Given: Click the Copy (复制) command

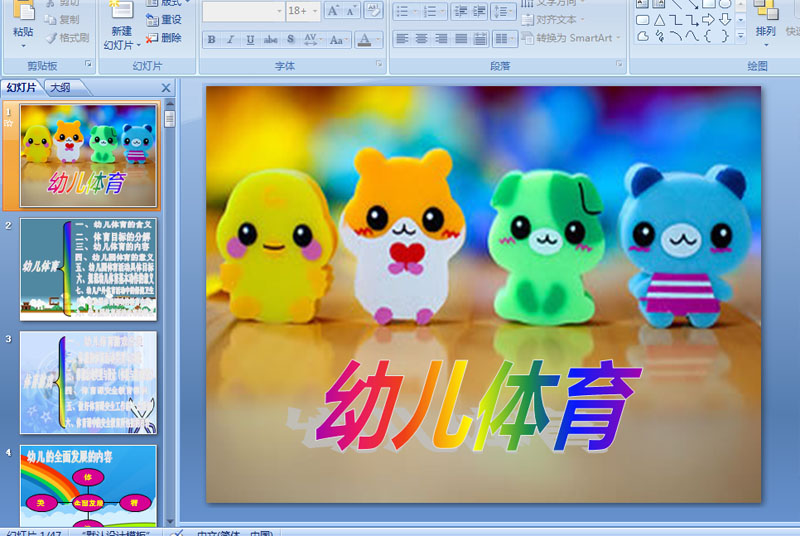Looking at the screenshot, I should tap(62, 19).
